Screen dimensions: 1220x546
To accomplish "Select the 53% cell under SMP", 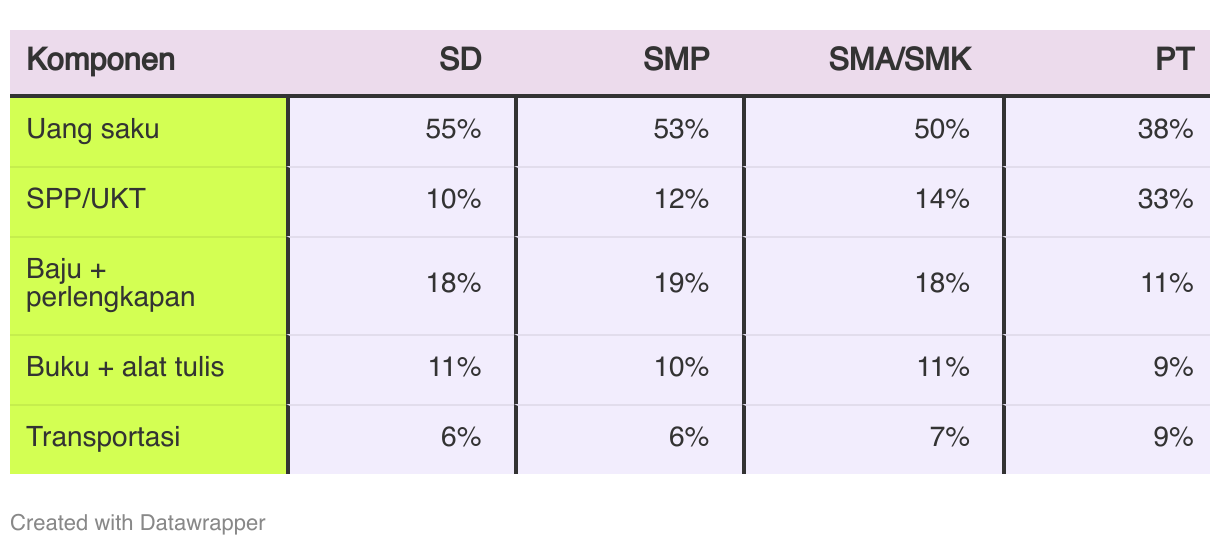I will 682,129.
